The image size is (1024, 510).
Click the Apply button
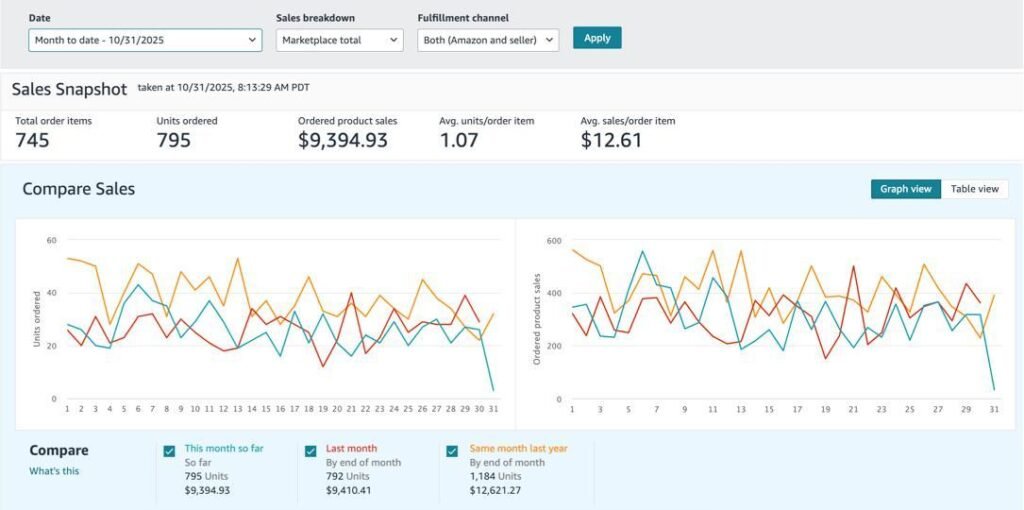click(x=597, y=38)
